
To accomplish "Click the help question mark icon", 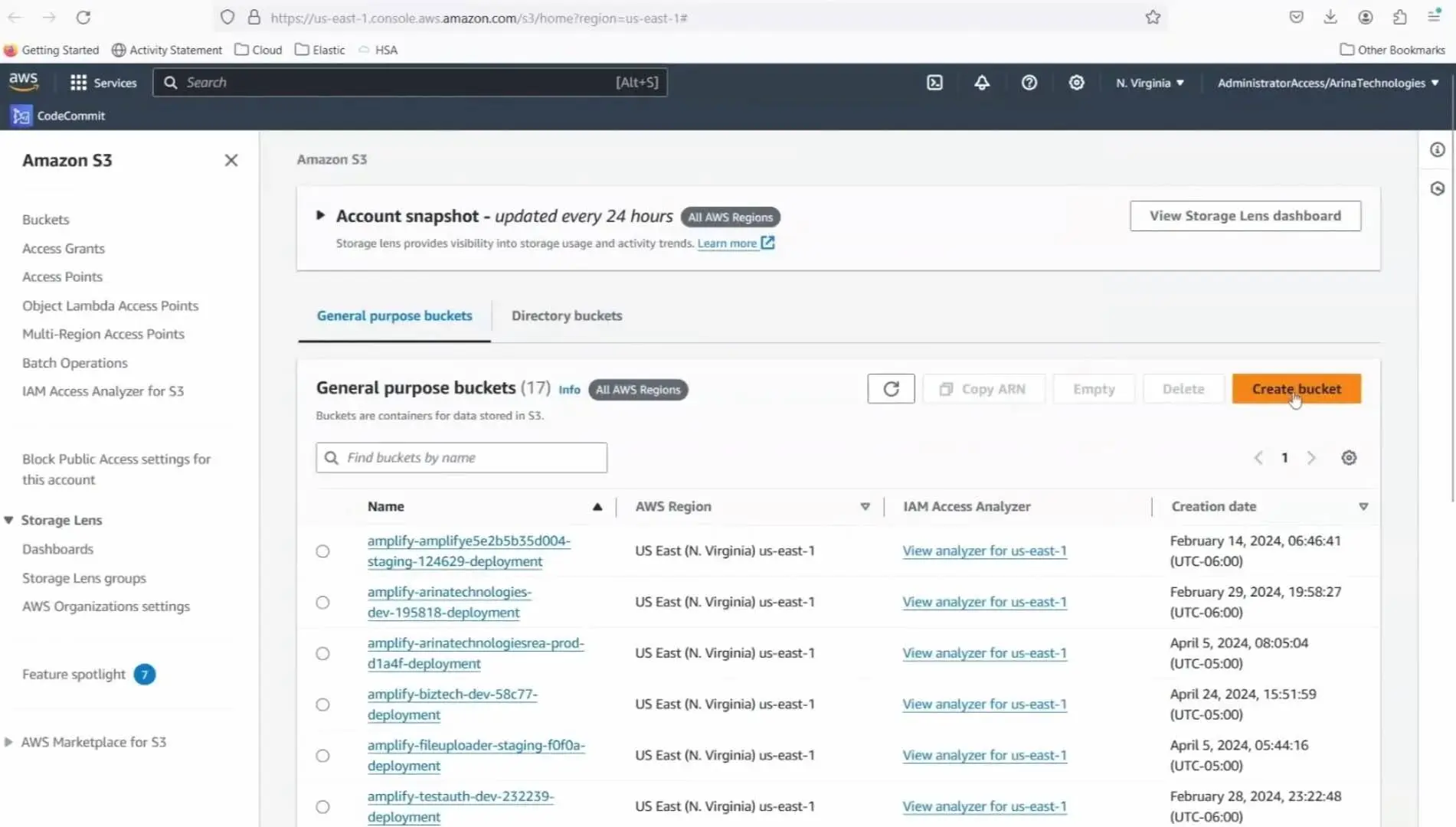I will [x=1029, y=83].
